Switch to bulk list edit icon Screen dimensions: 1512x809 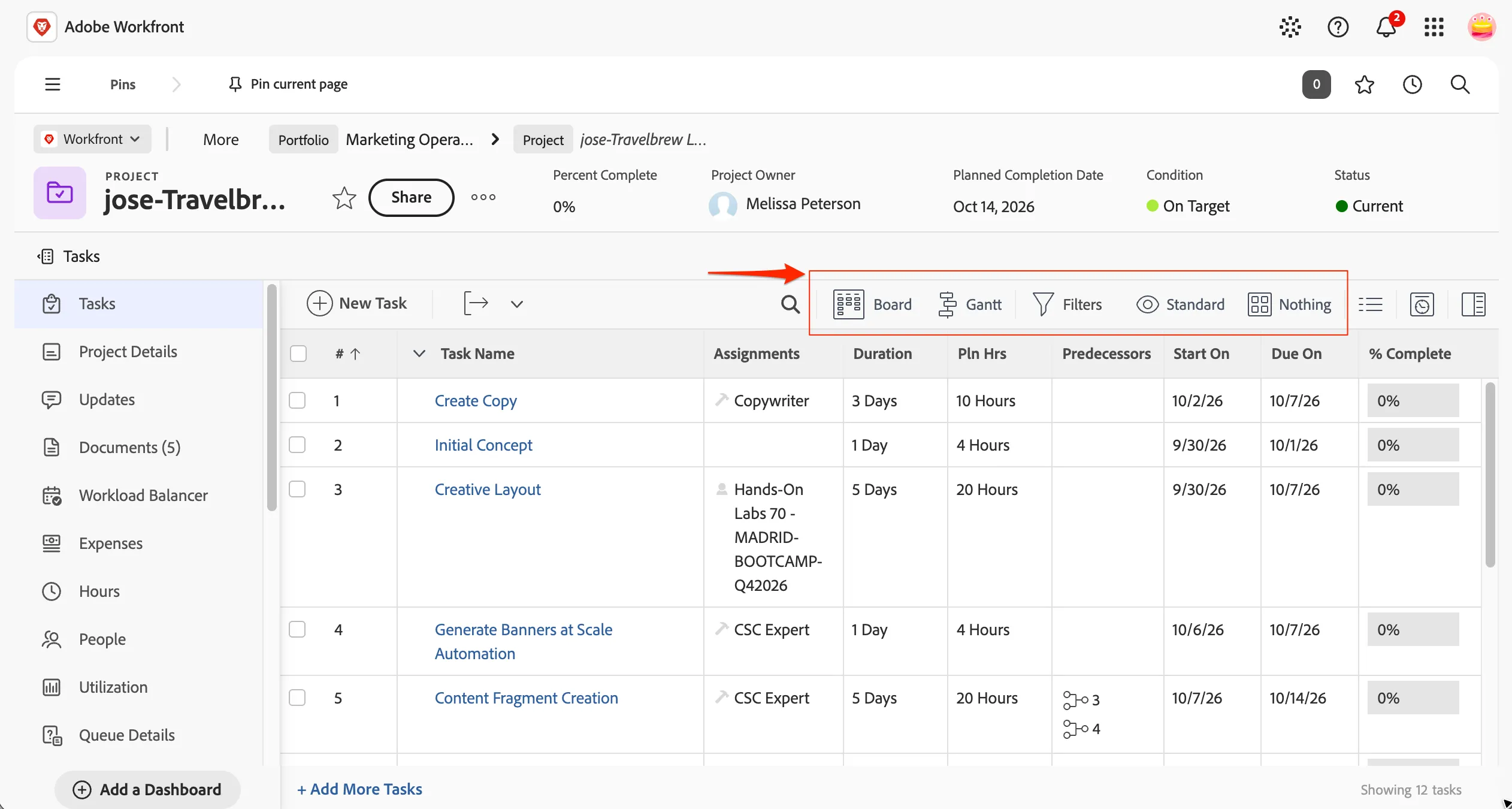[x=1371, y=304]
